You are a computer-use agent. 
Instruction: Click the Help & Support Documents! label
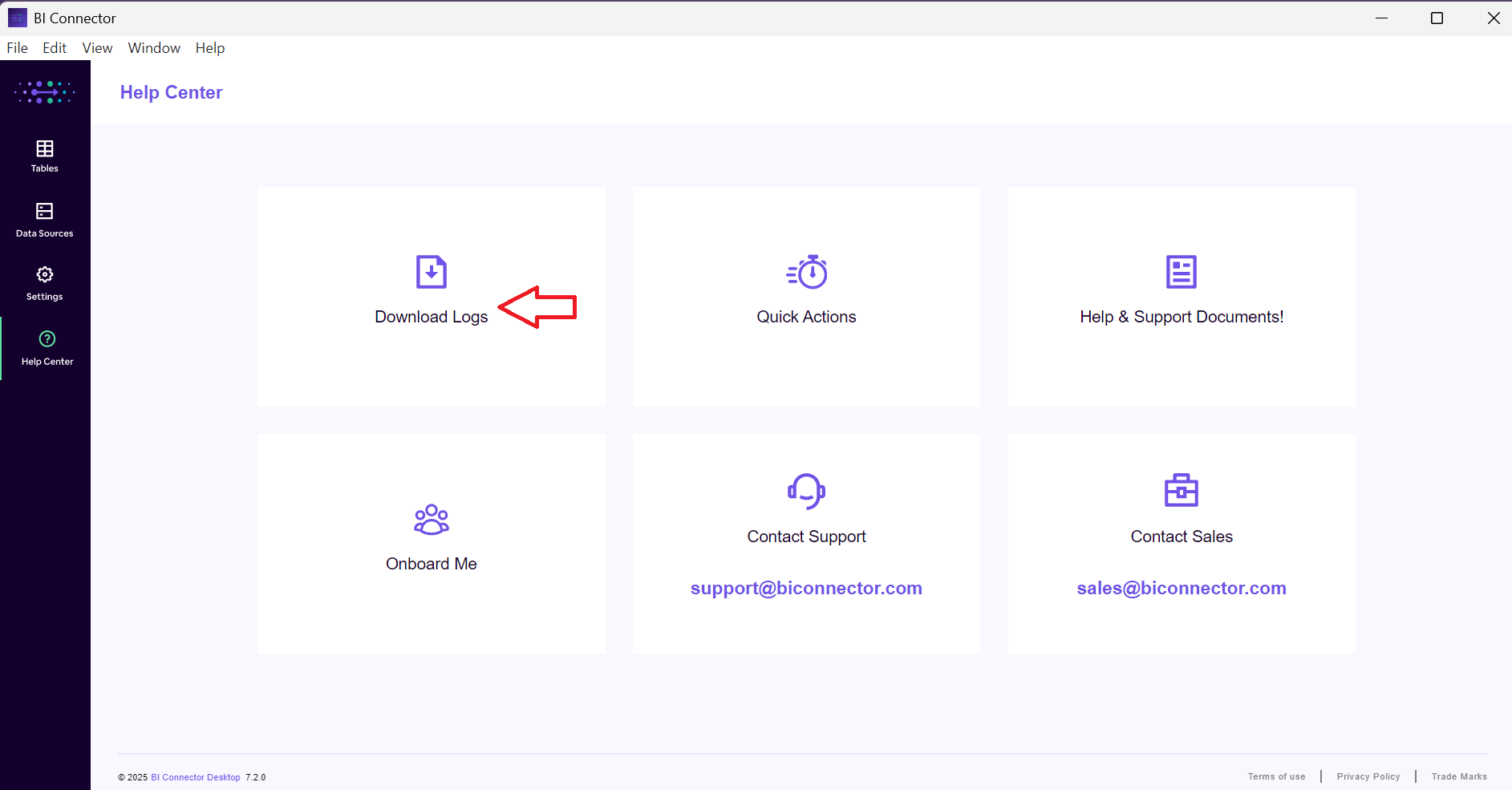[x=1182, y=317]
